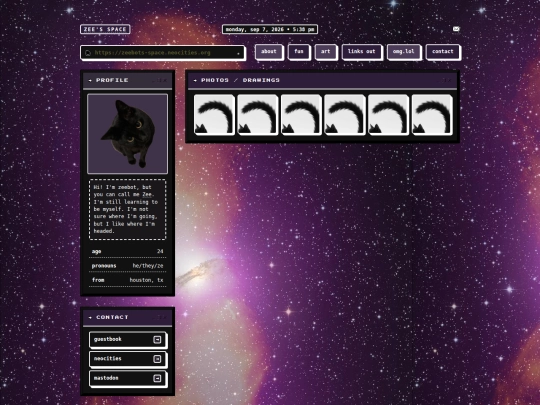Click the guestbook arrow icon
The height and width of the screenshot is (405, 540).
click(x=157, y=340)
